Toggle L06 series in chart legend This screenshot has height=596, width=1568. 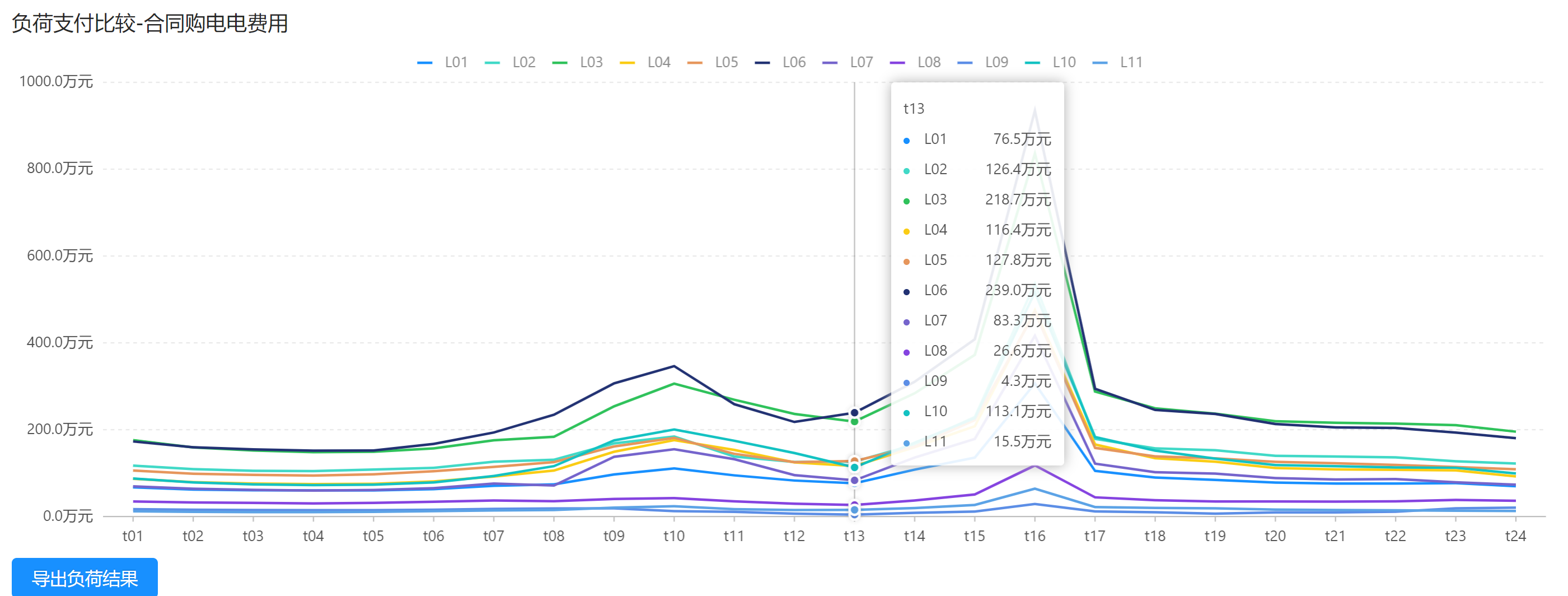click(x=780, y=62)
